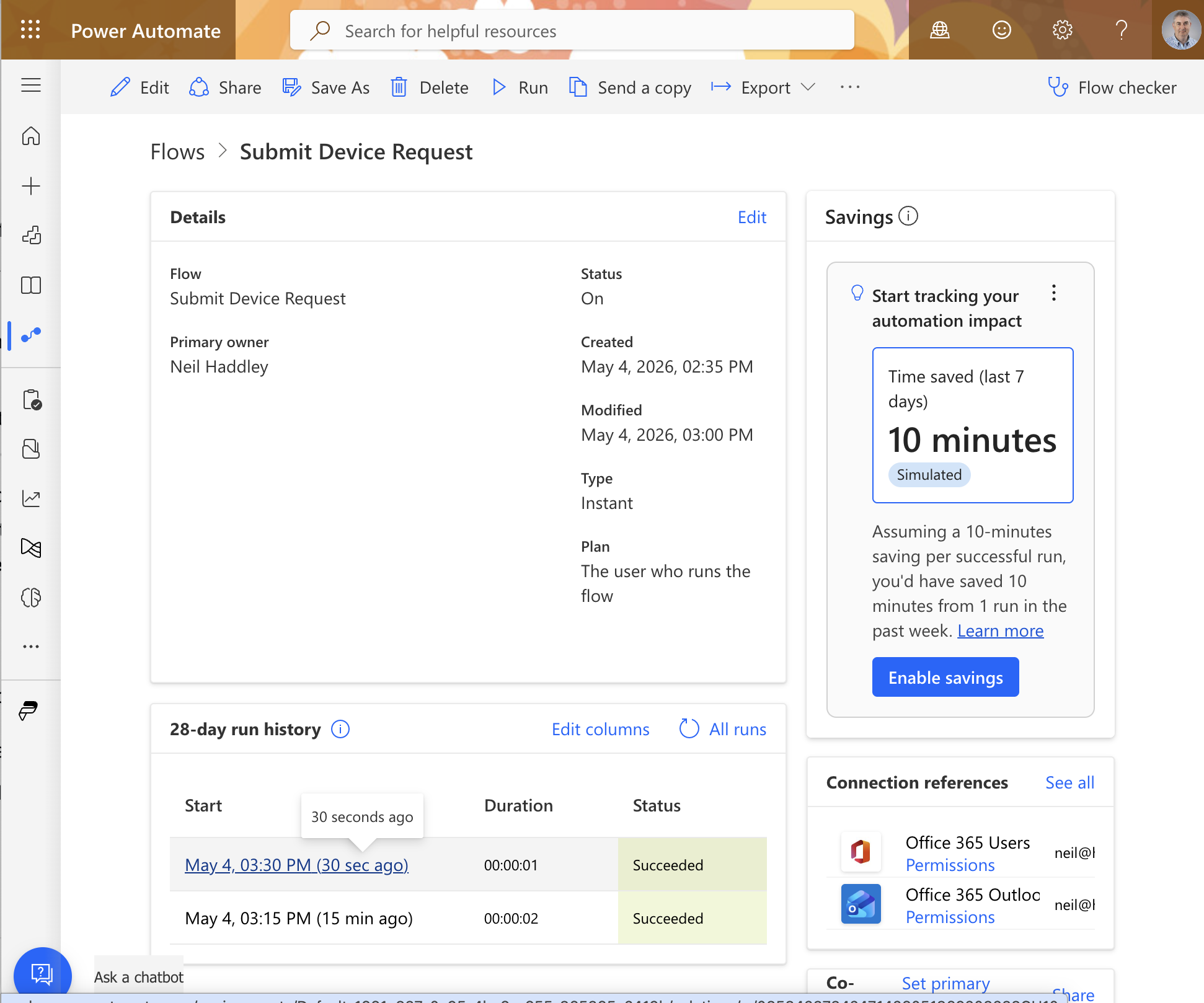
Task: Click the Start column header
Action: click(203, 805)
